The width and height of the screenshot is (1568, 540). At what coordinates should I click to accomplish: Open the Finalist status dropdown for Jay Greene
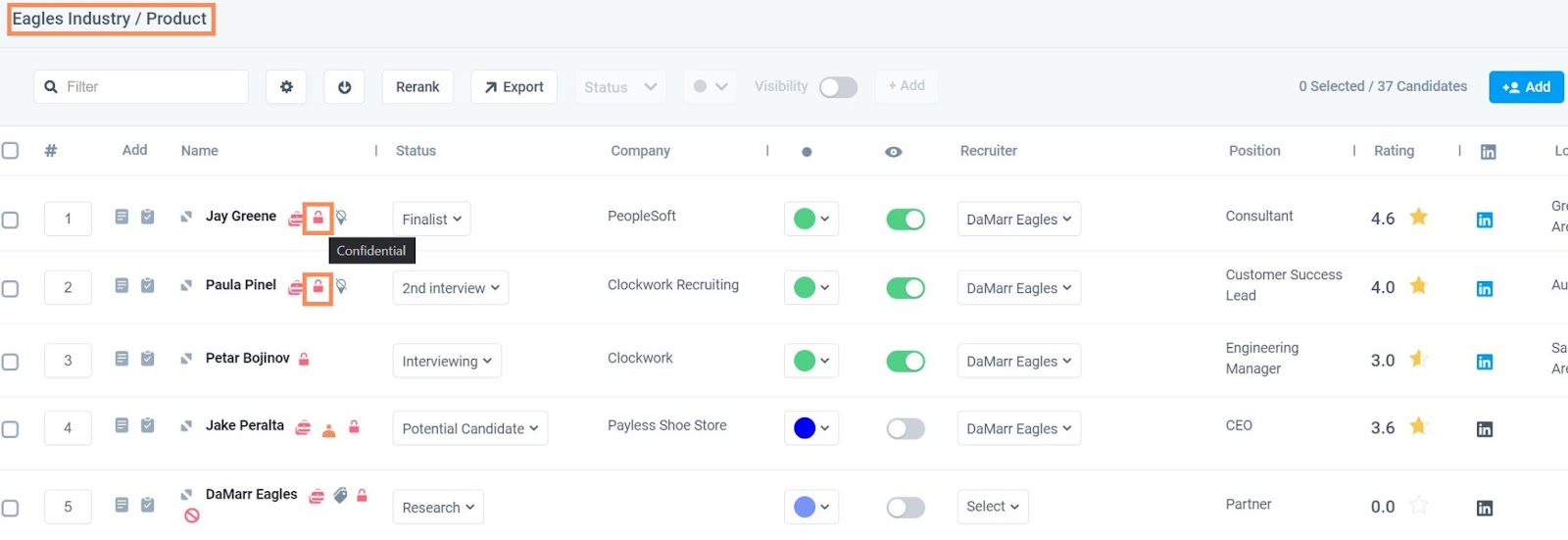(431, 220)
